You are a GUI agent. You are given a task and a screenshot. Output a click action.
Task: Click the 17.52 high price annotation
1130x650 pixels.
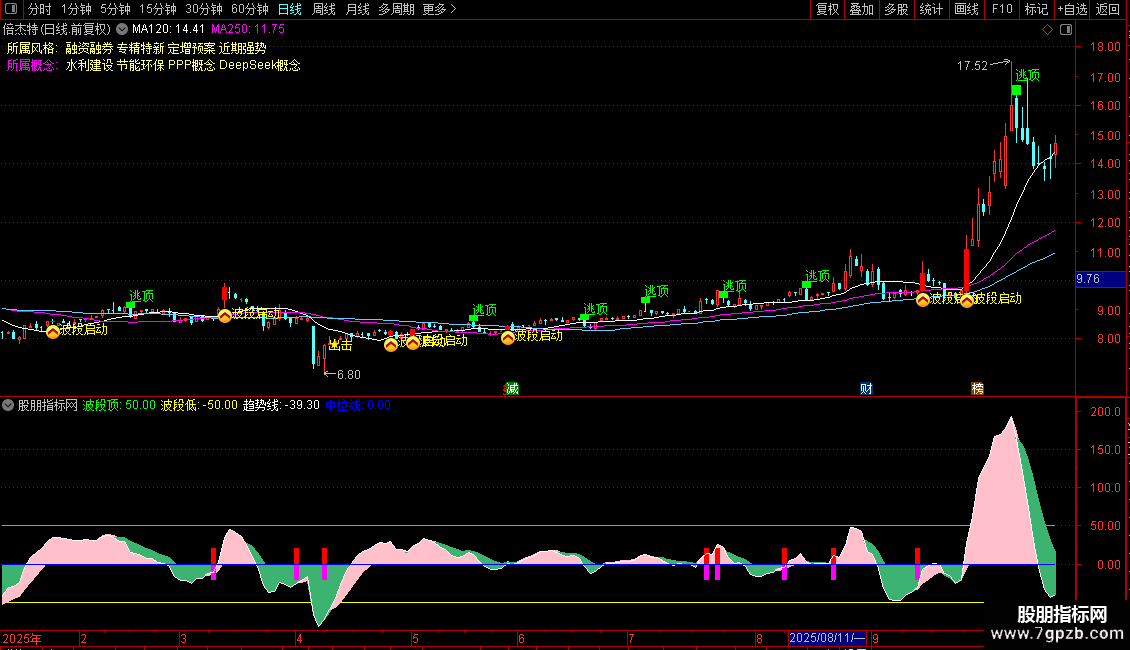click(972, 66)
